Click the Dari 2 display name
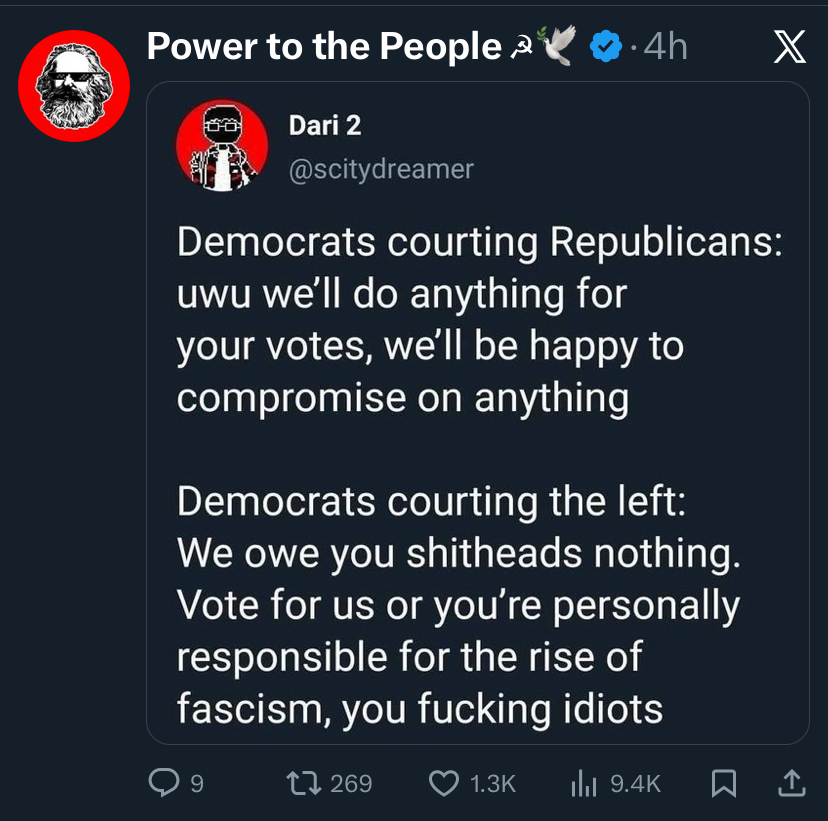Screen dimensions: 828x821 324,126
